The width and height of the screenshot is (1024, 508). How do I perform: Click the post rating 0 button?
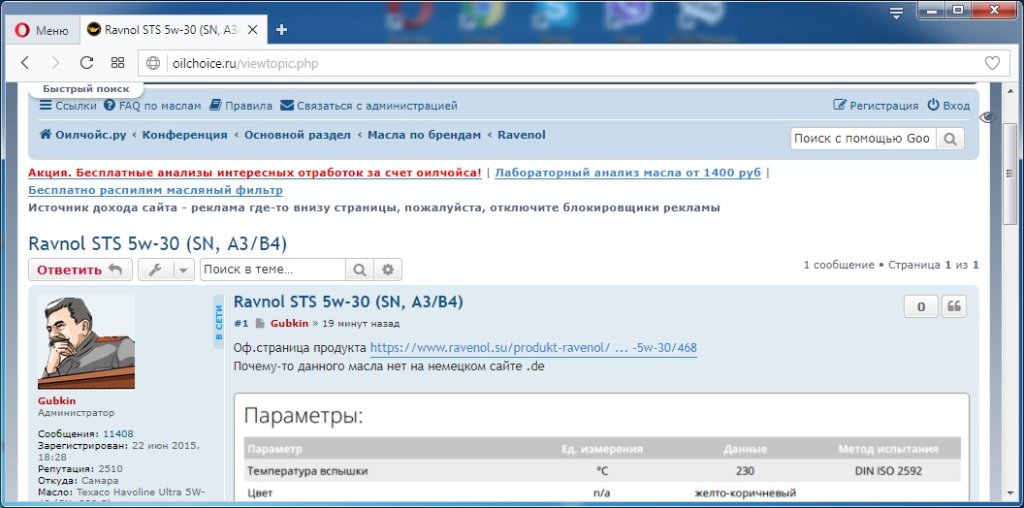tap(921, 306)
